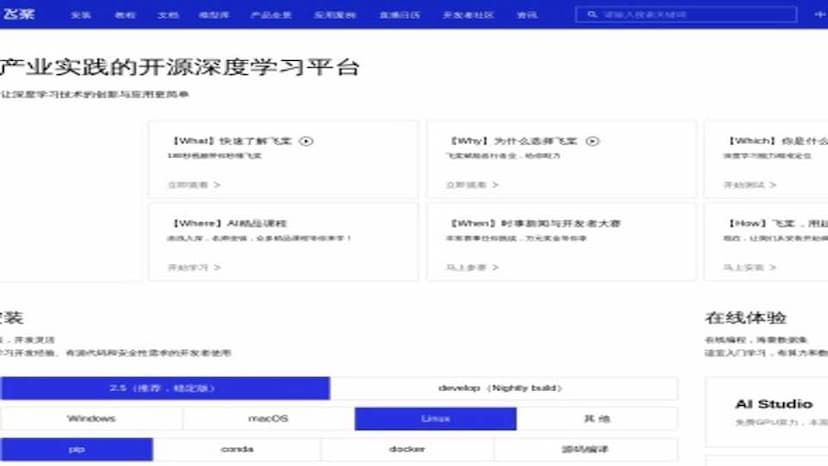Open the [When] 时事新闻与开发者大赛 card title
Image resolution: width=828 pixels, height=466 pixels.
tap(534, 223)
